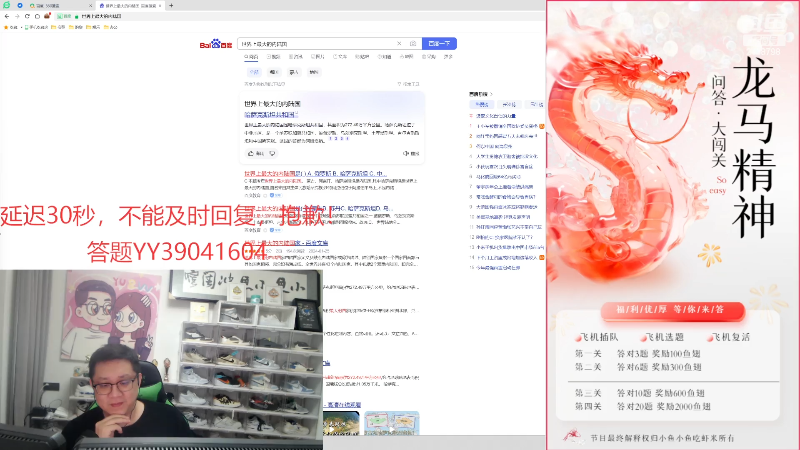Open the right map video thumbnail
This screenshot has height=450, width=800.
[392, 423]
